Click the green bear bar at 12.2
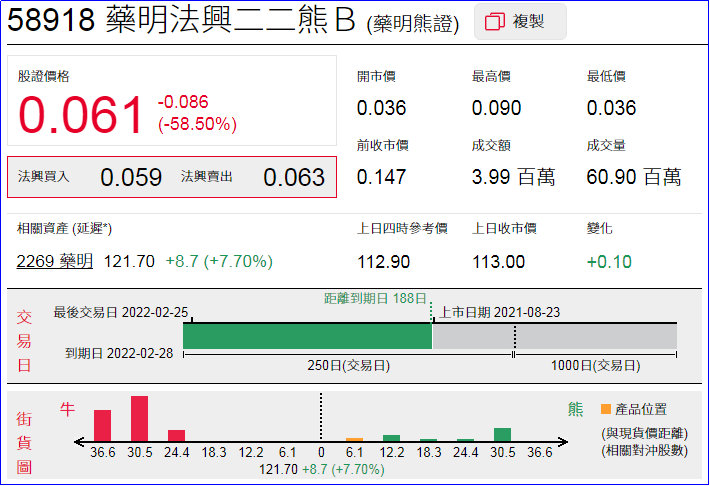The width and height of the screenshot is (710, 486). (x=391, y=438)
